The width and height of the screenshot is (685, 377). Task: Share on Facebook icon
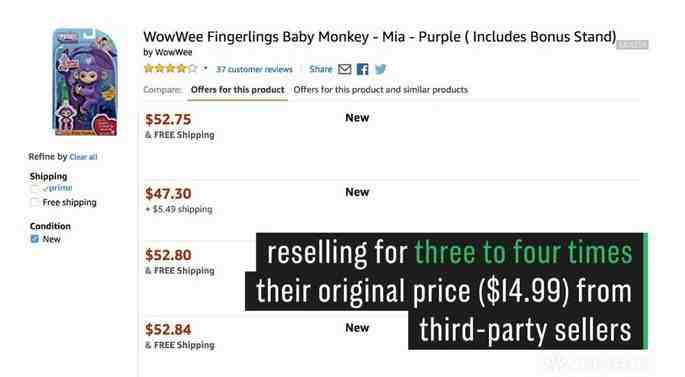(362, 69)
